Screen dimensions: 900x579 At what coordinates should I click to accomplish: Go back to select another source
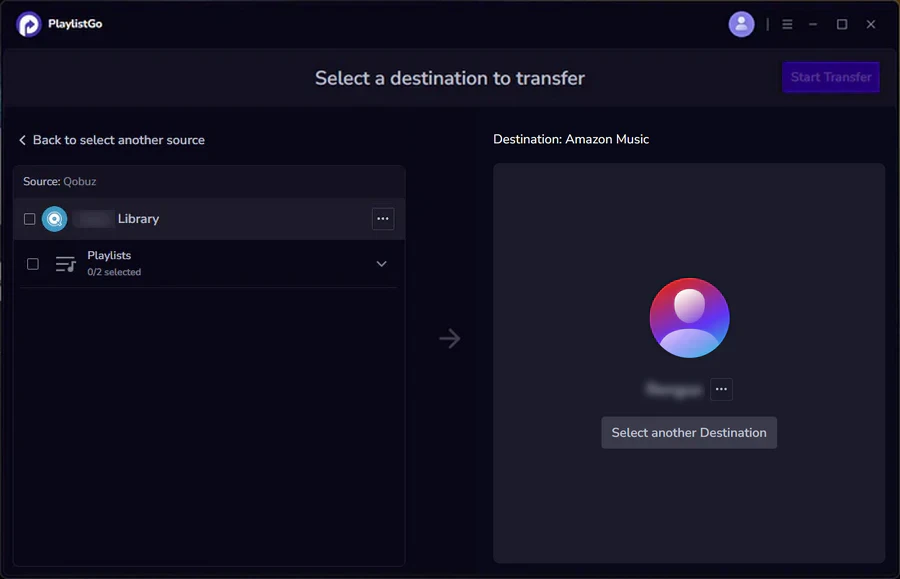(112, 140)
